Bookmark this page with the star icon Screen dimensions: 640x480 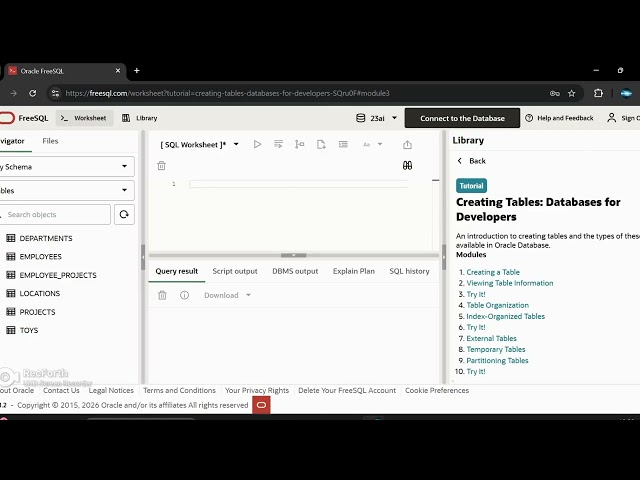pos(571,93)
